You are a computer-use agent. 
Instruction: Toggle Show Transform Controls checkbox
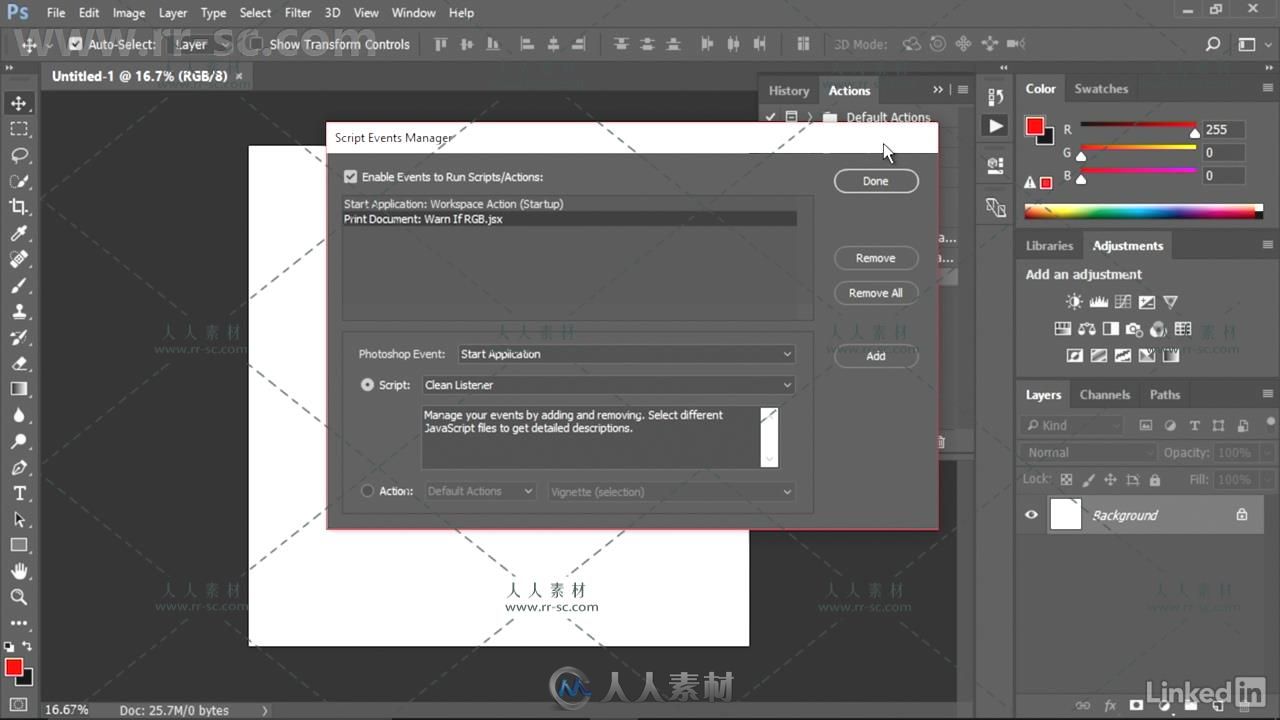click(256, 44)
